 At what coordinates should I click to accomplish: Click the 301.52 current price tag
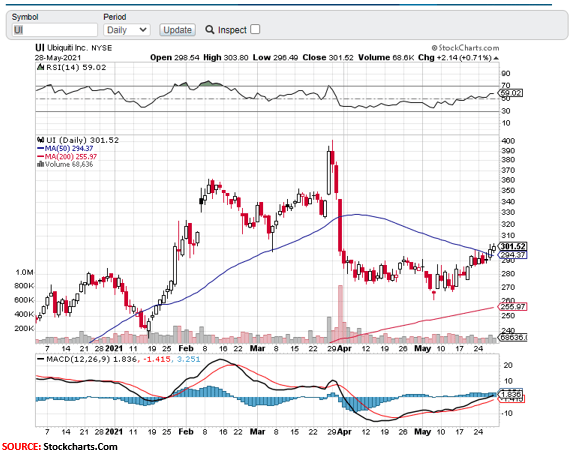point(513,247)
